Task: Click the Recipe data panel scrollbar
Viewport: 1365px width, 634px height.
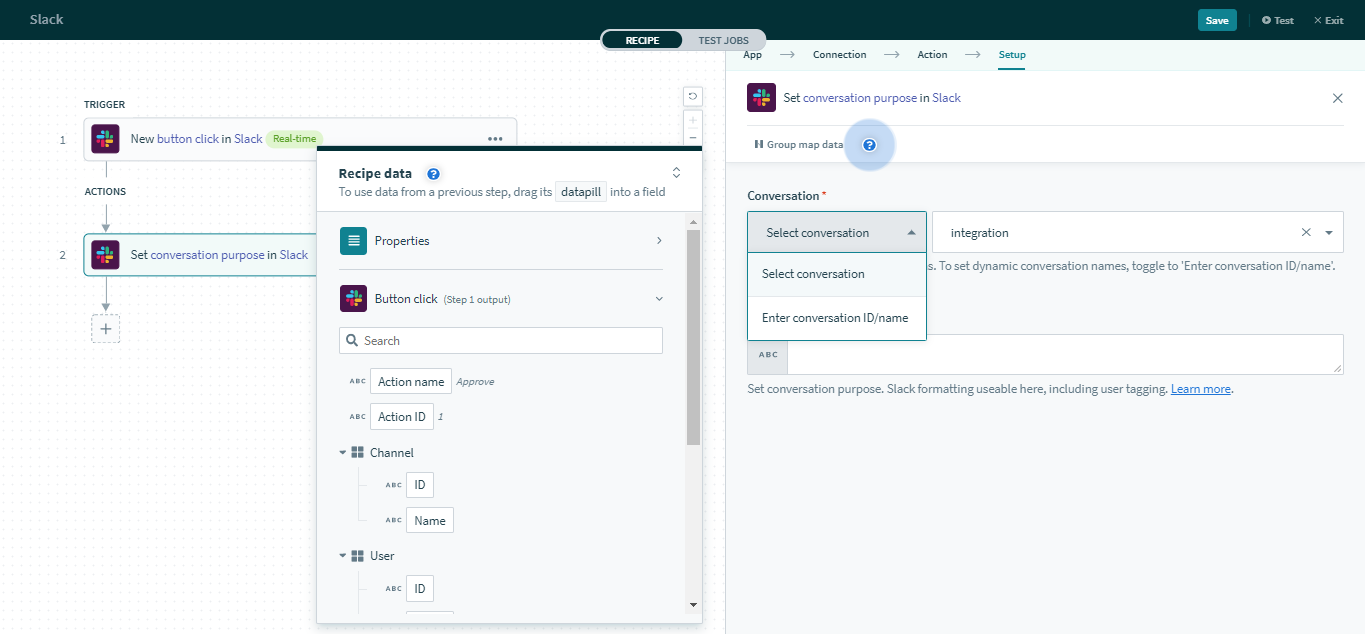Action: click(693, 340)
